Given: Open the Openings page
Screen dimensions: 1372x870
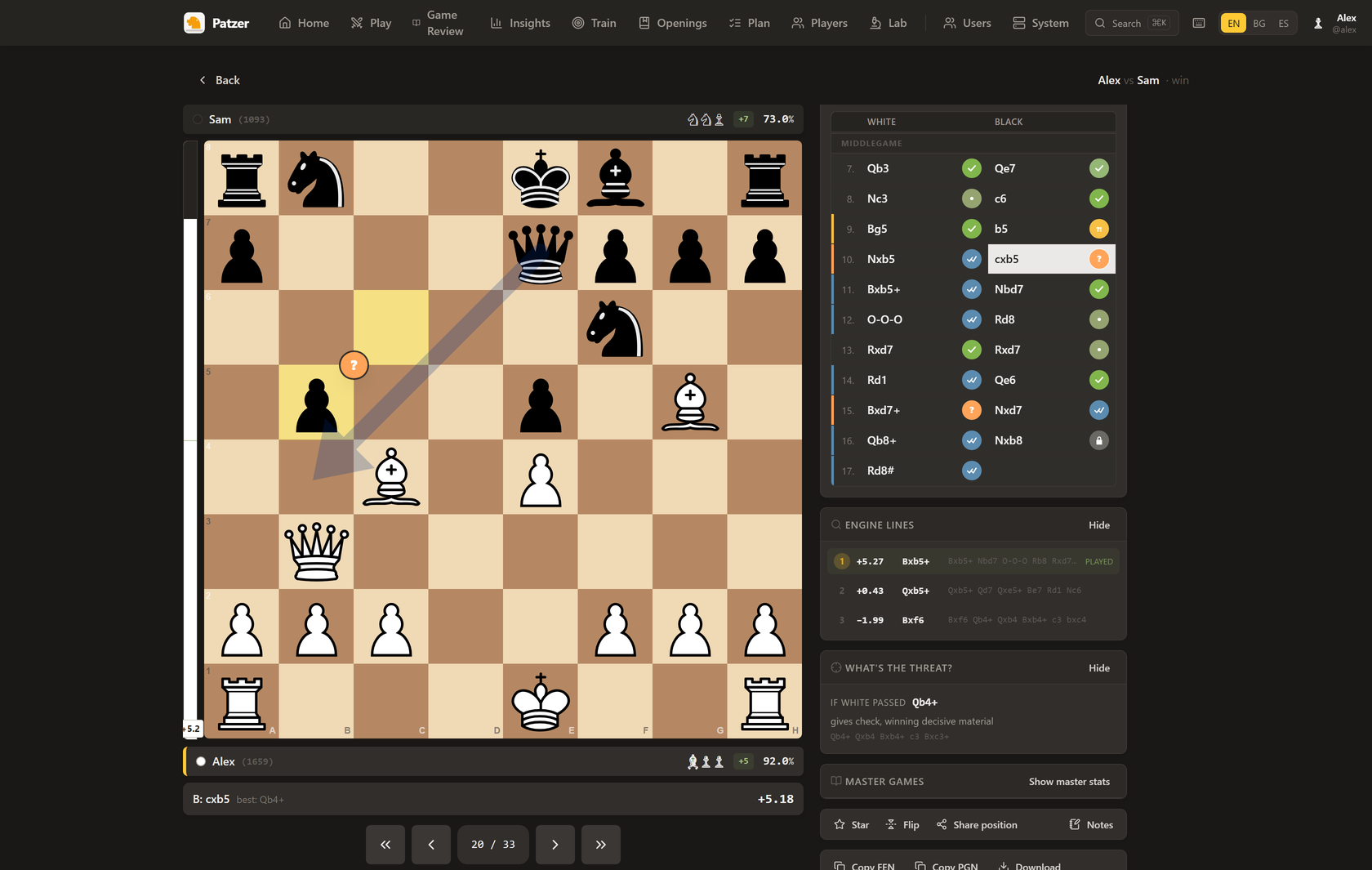Looking at the screenshot, I should point(672,23).
